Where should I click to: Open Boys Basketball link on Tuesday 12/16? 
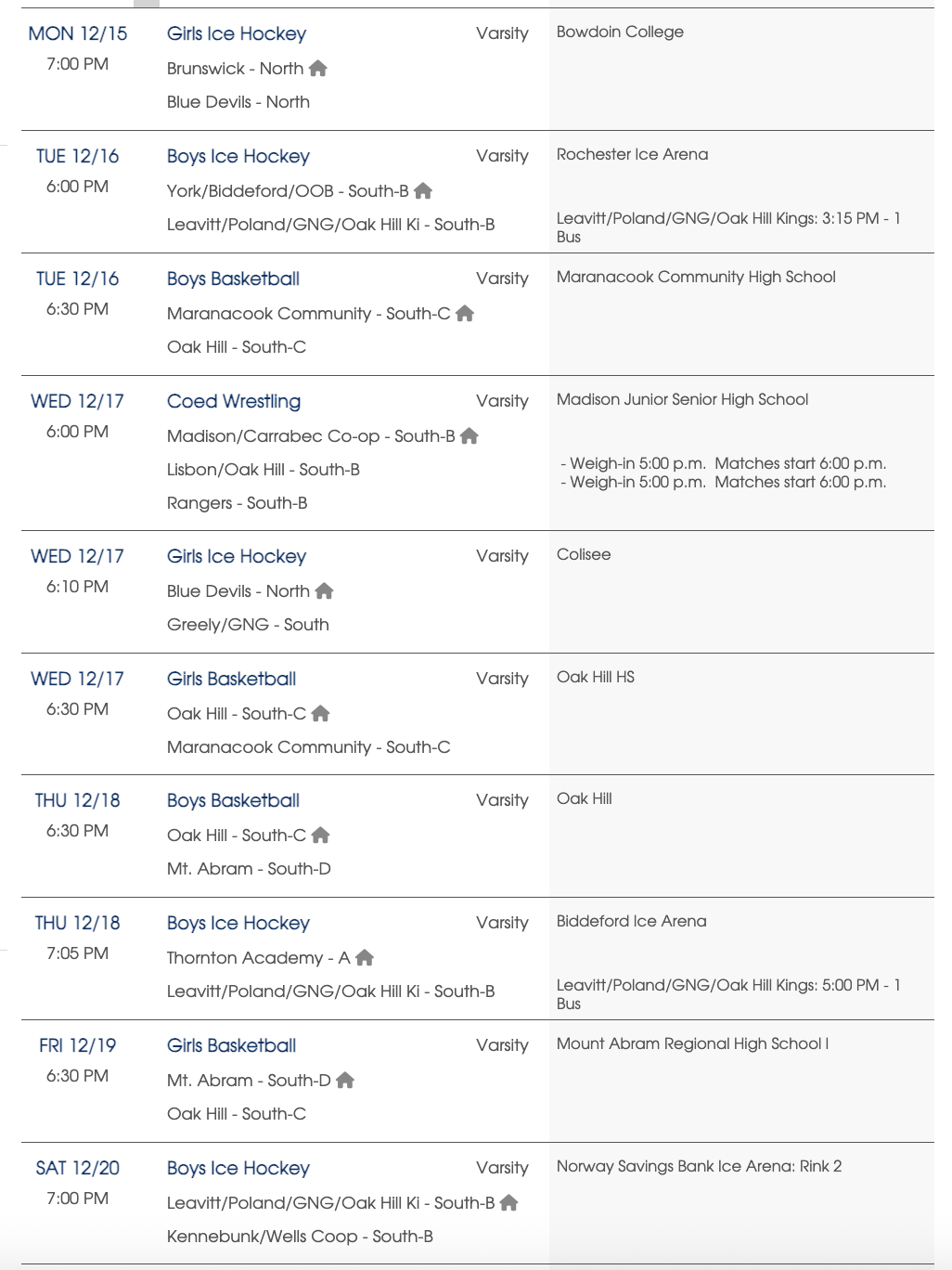point(233,279)
